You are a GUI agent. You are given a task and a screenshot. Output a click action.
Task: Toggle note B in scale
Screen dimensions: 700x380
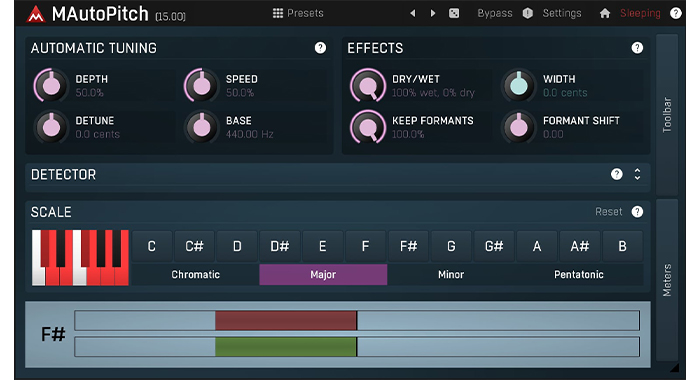(622, 246)
